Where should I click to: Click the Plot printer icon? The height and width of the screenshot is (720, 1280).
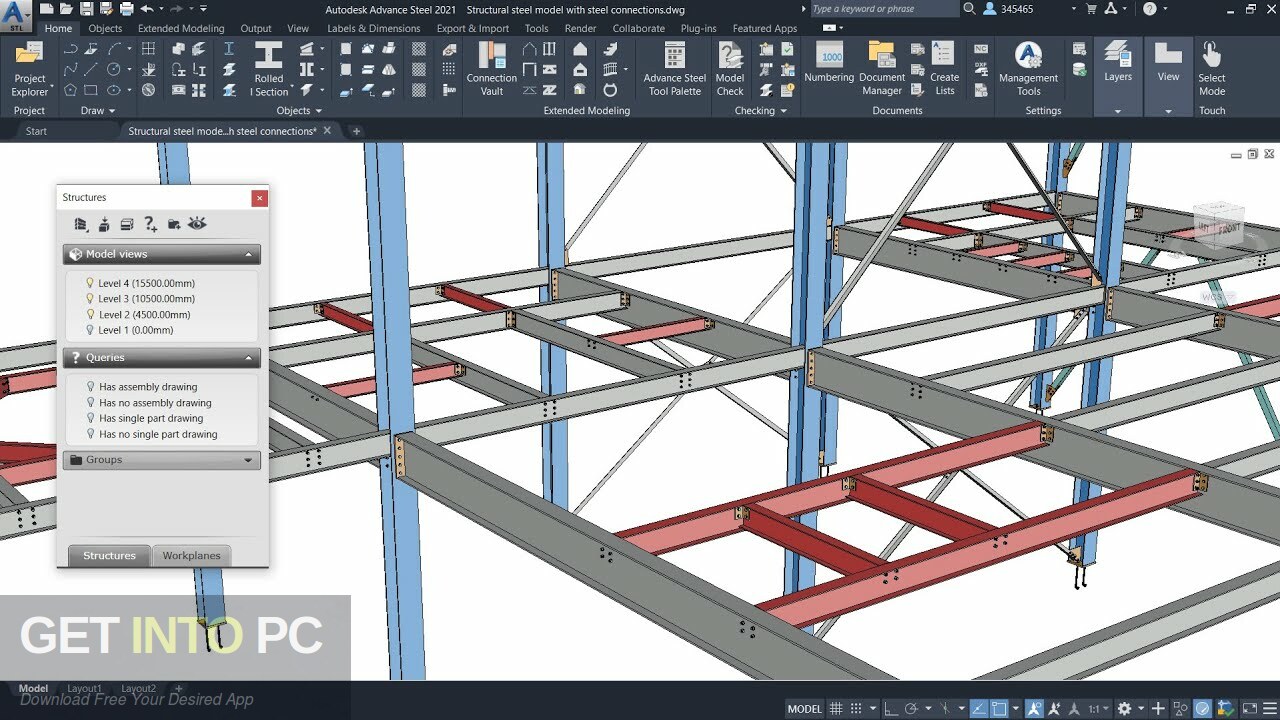126,9
